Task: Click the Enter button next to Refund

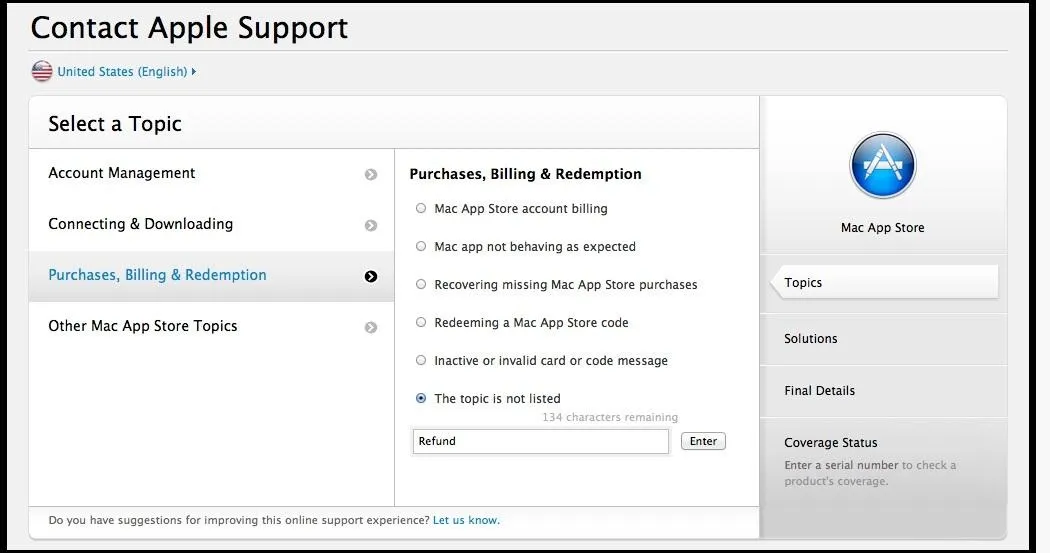Action: pos(703,441)
